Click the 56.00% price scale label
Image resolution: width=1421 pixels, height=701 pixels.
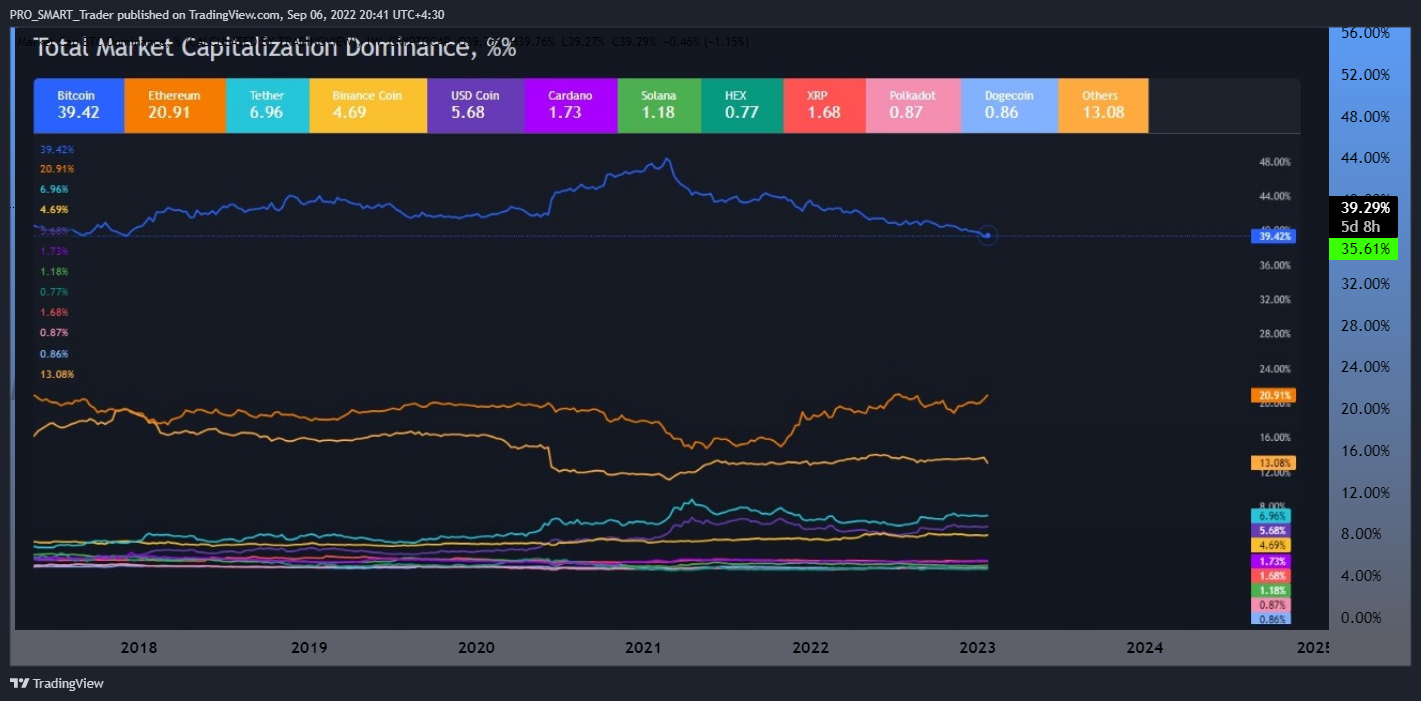[1365, 33]
